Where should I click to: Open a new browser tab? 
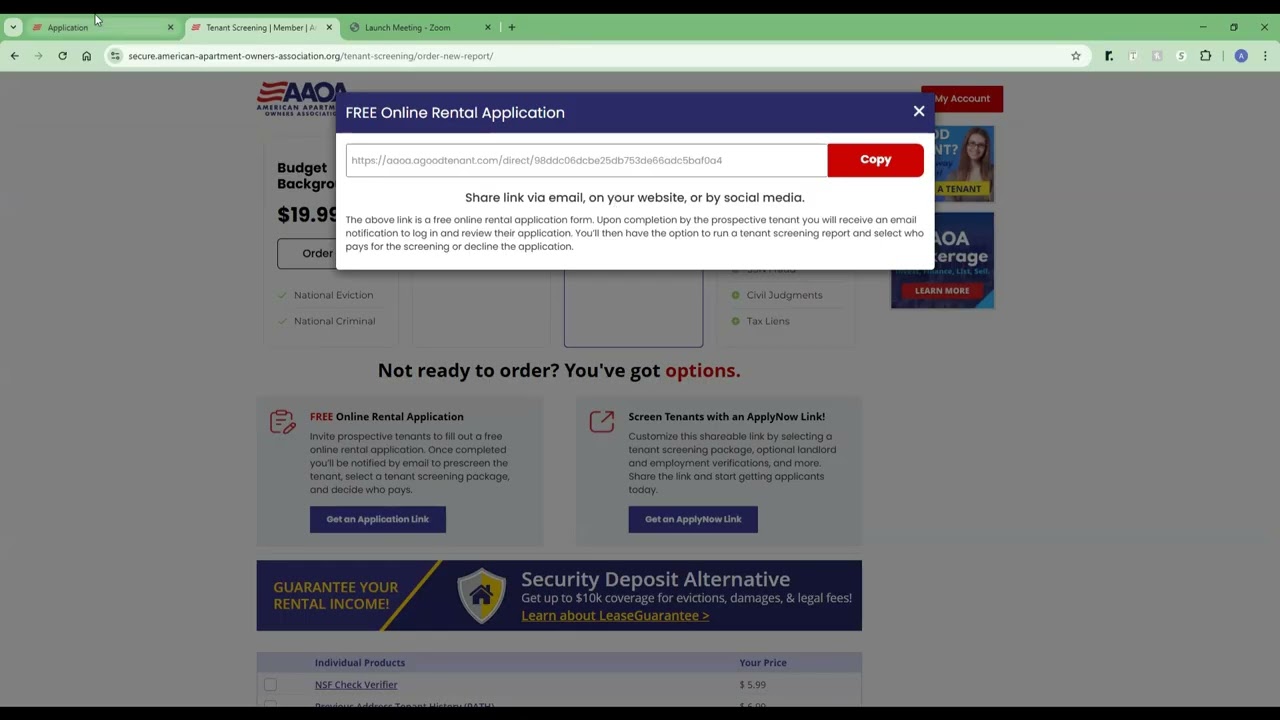click(512, 28)
